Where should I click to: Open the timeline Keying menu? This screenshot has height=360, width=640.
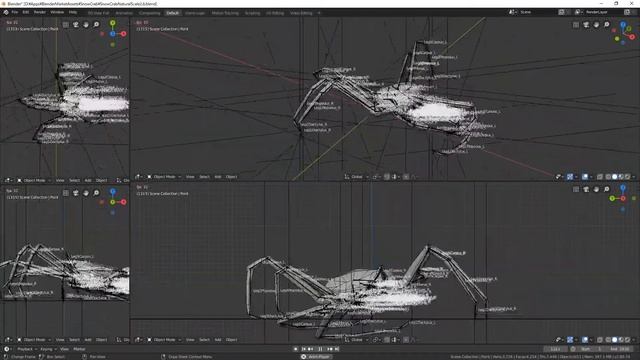46,349
